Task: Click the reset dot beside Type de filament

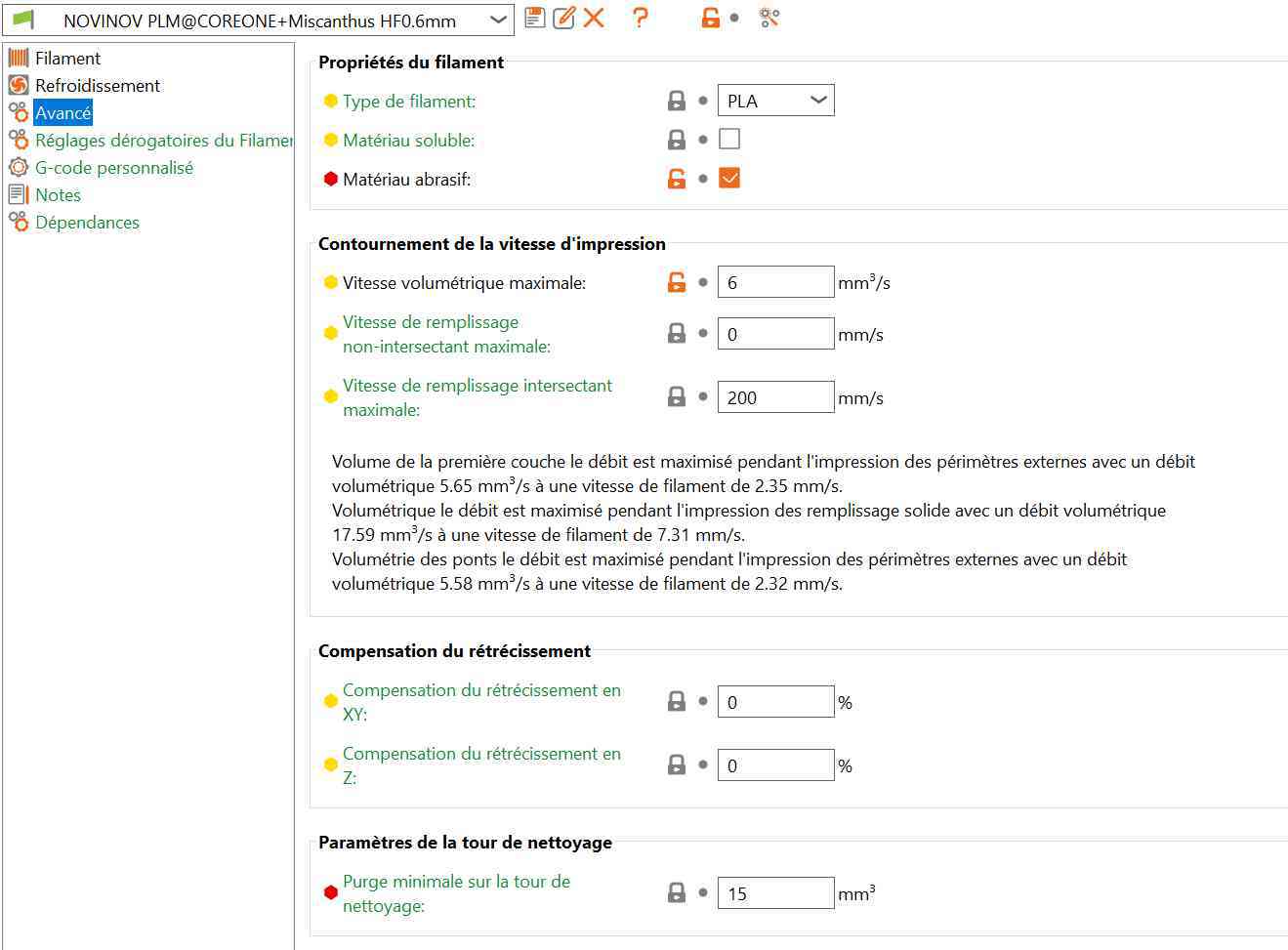Action: click(x=703, y=101)
